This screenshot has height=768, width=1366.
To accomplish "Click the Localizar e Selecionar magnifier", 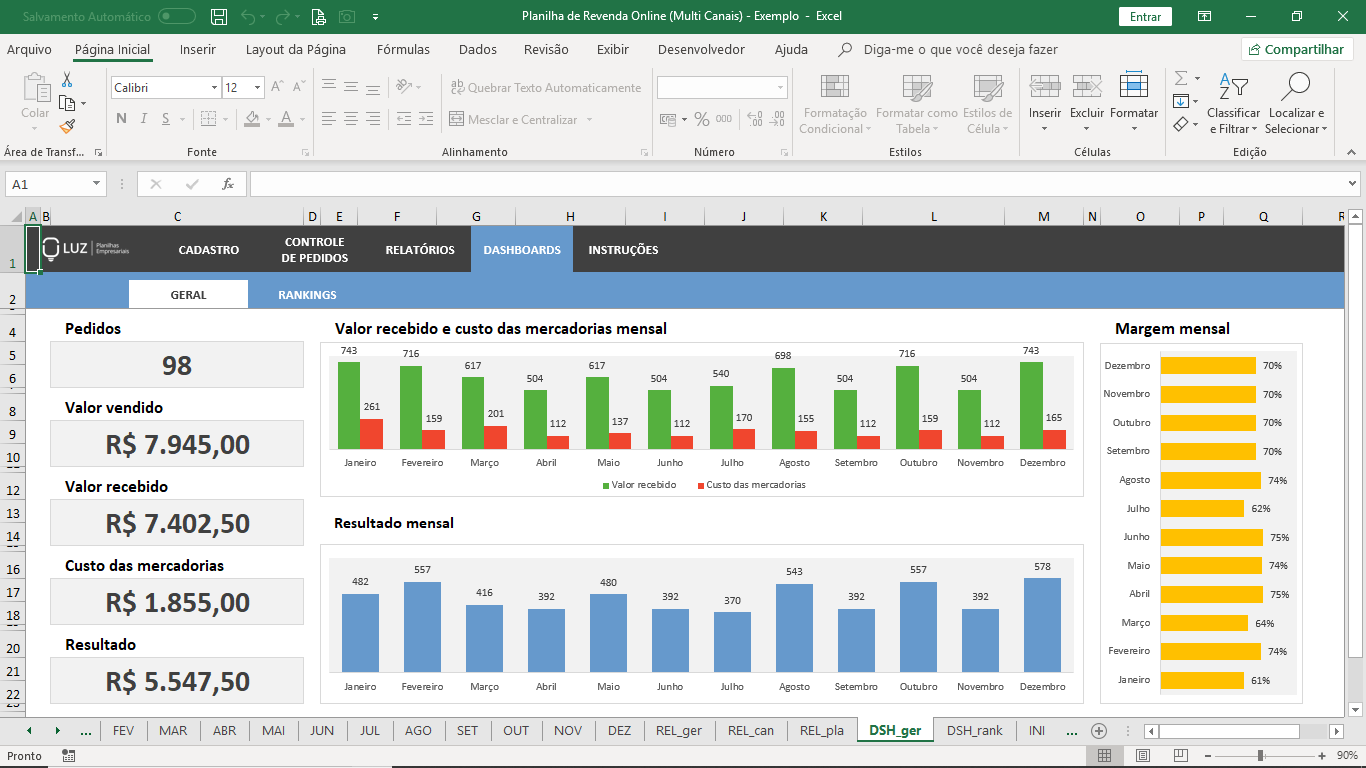I will 1295,87.
